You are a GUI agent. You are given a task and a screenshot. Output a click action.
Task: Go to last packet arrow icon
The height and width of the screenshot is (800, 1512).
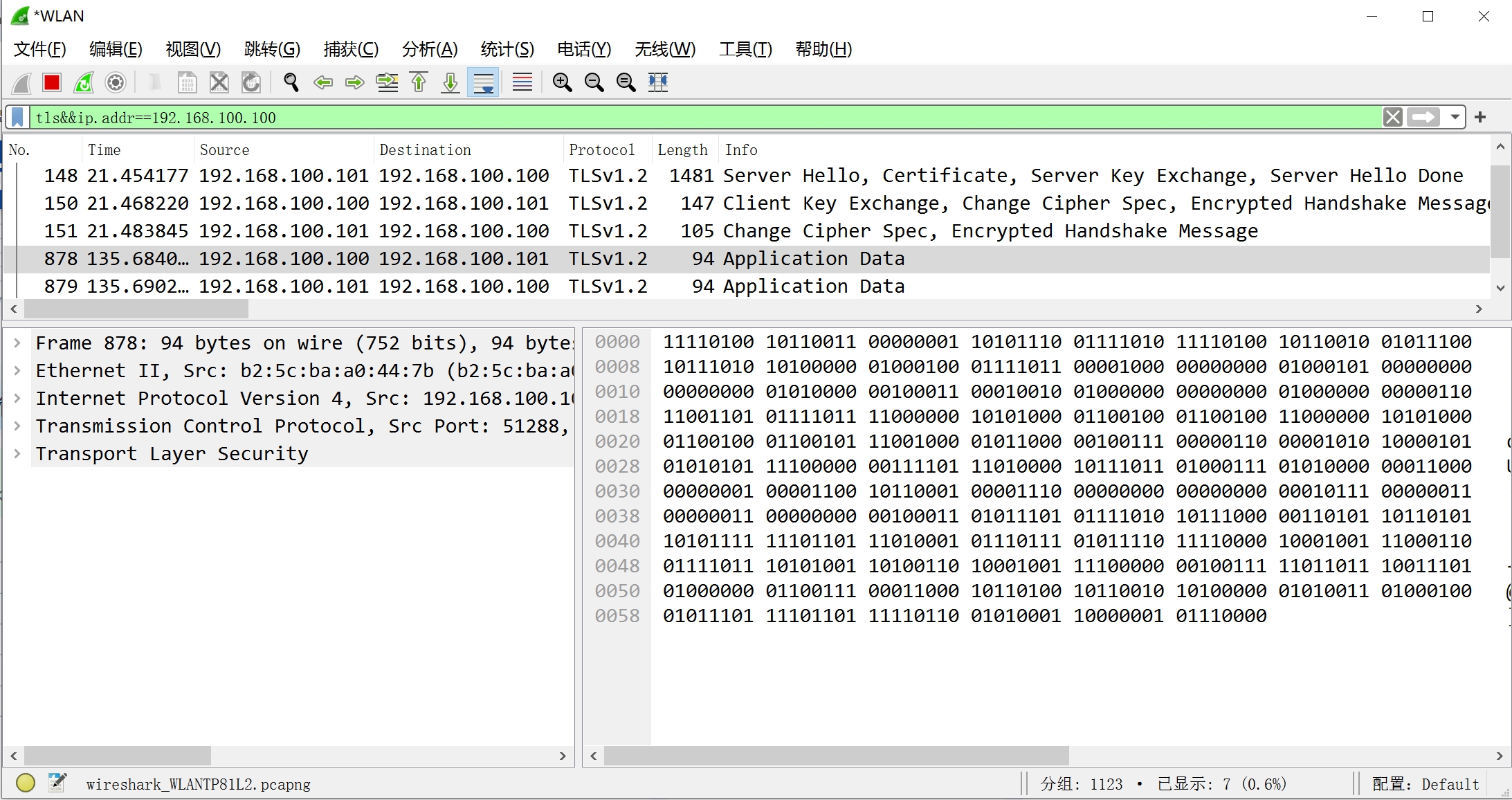[450, 83]
